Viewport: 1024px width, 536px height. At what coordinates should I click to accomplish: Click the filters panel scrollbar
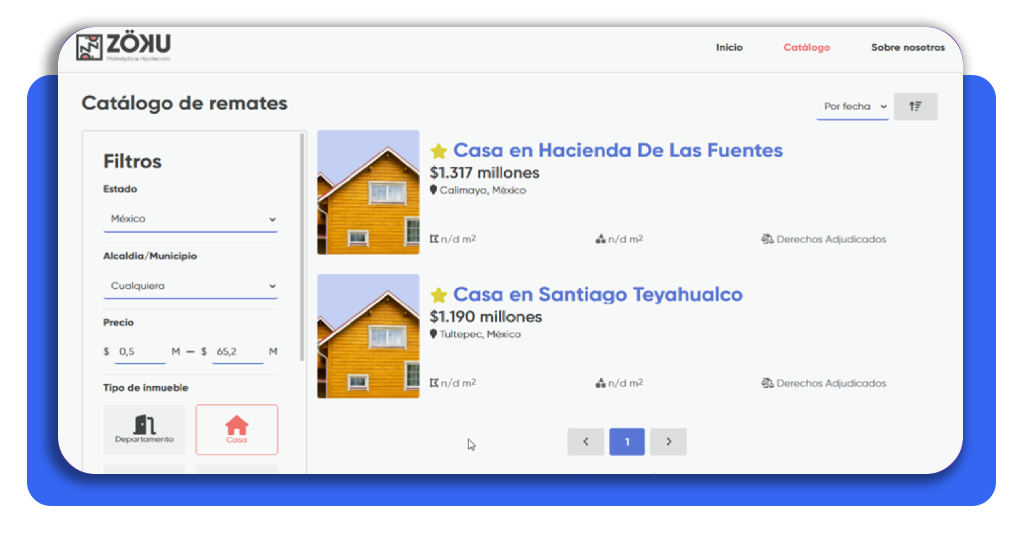[x=302, y=247]
